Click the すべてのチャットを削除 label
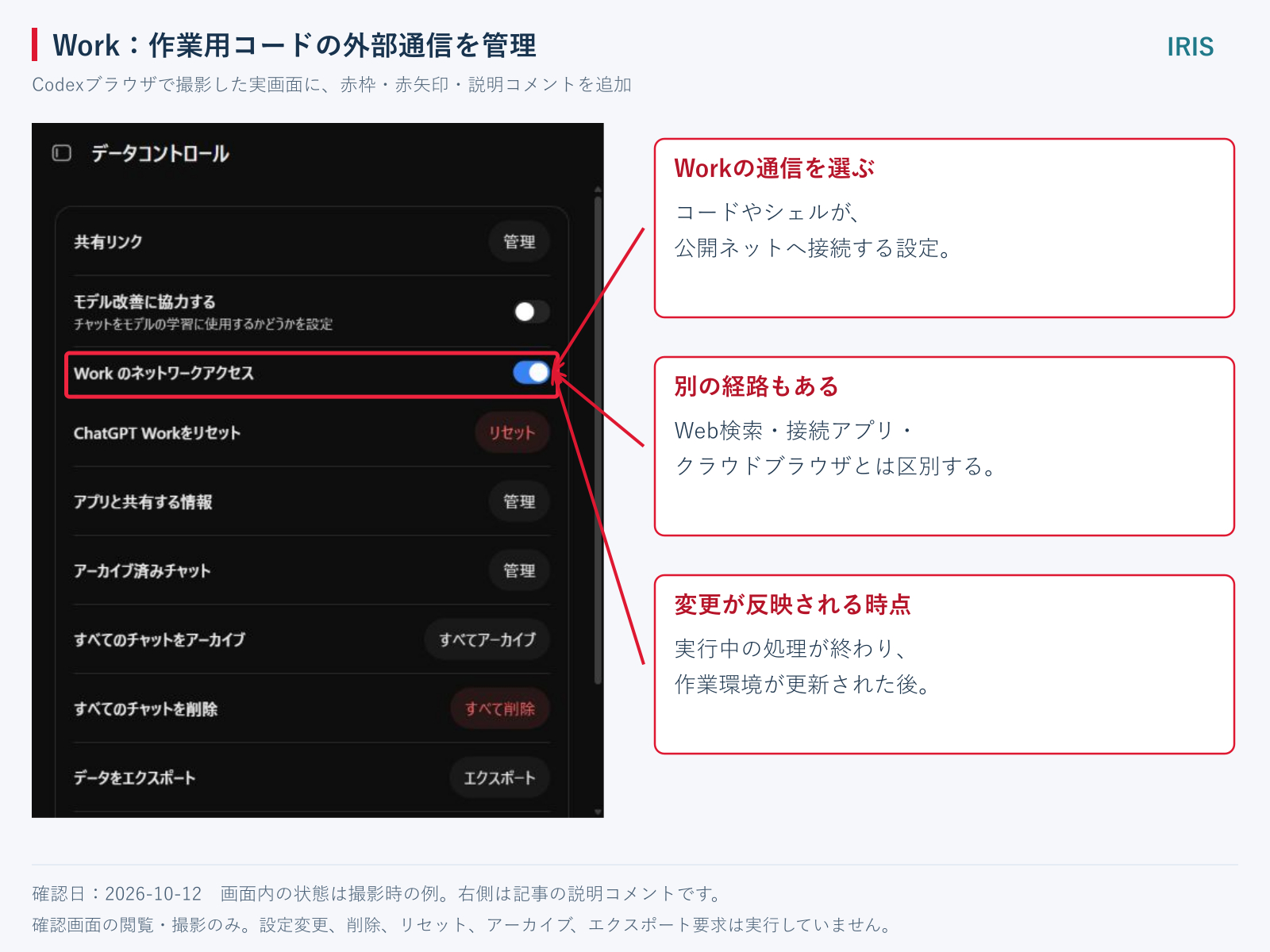 click(145, 708)
